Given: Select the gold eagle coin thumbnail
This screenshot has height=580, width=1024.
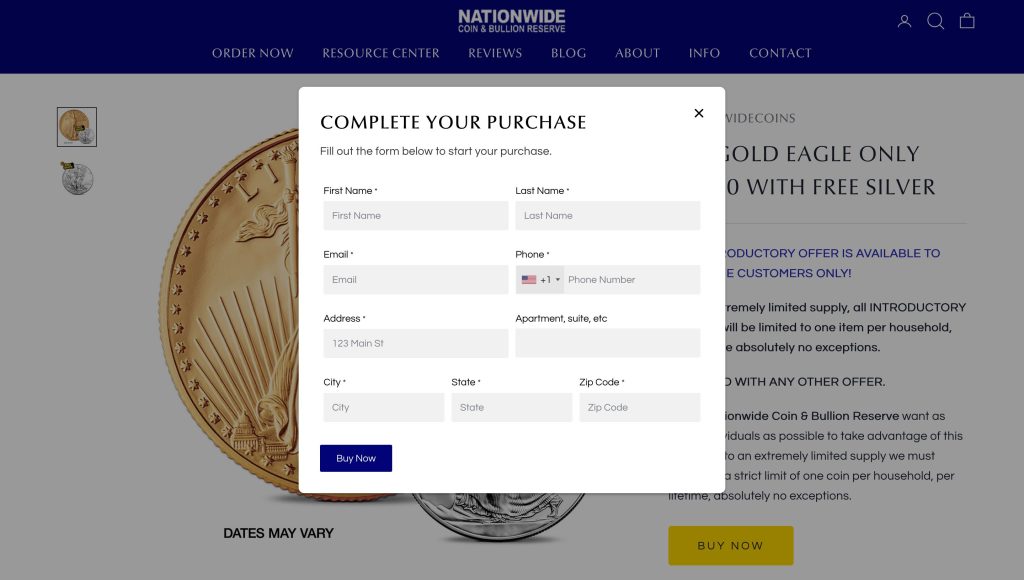Looking at the screenshot, I should [77, 127].
